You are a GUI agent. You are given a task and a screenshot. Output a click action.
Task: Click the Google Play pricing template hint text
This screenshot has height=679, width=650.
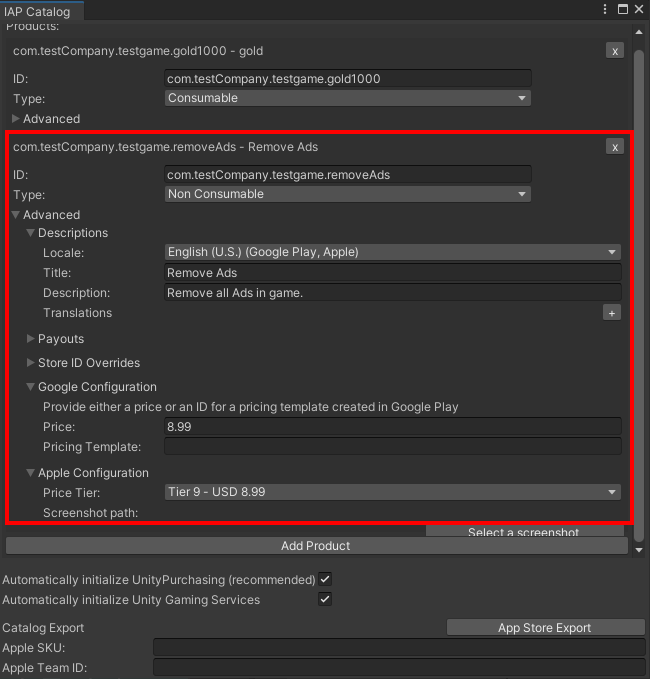pyautogui.click(x=251, y=407)
